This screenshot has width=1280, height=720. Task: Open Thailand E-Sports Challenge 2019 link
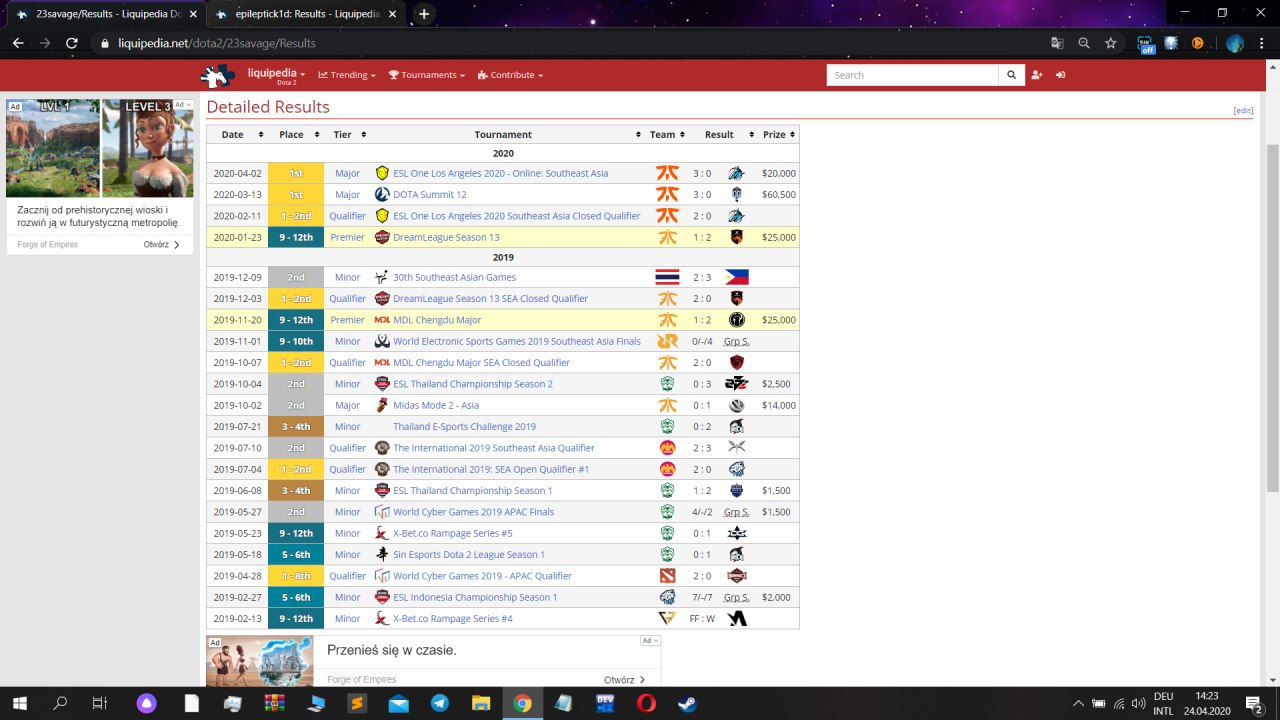coord(464,427)
